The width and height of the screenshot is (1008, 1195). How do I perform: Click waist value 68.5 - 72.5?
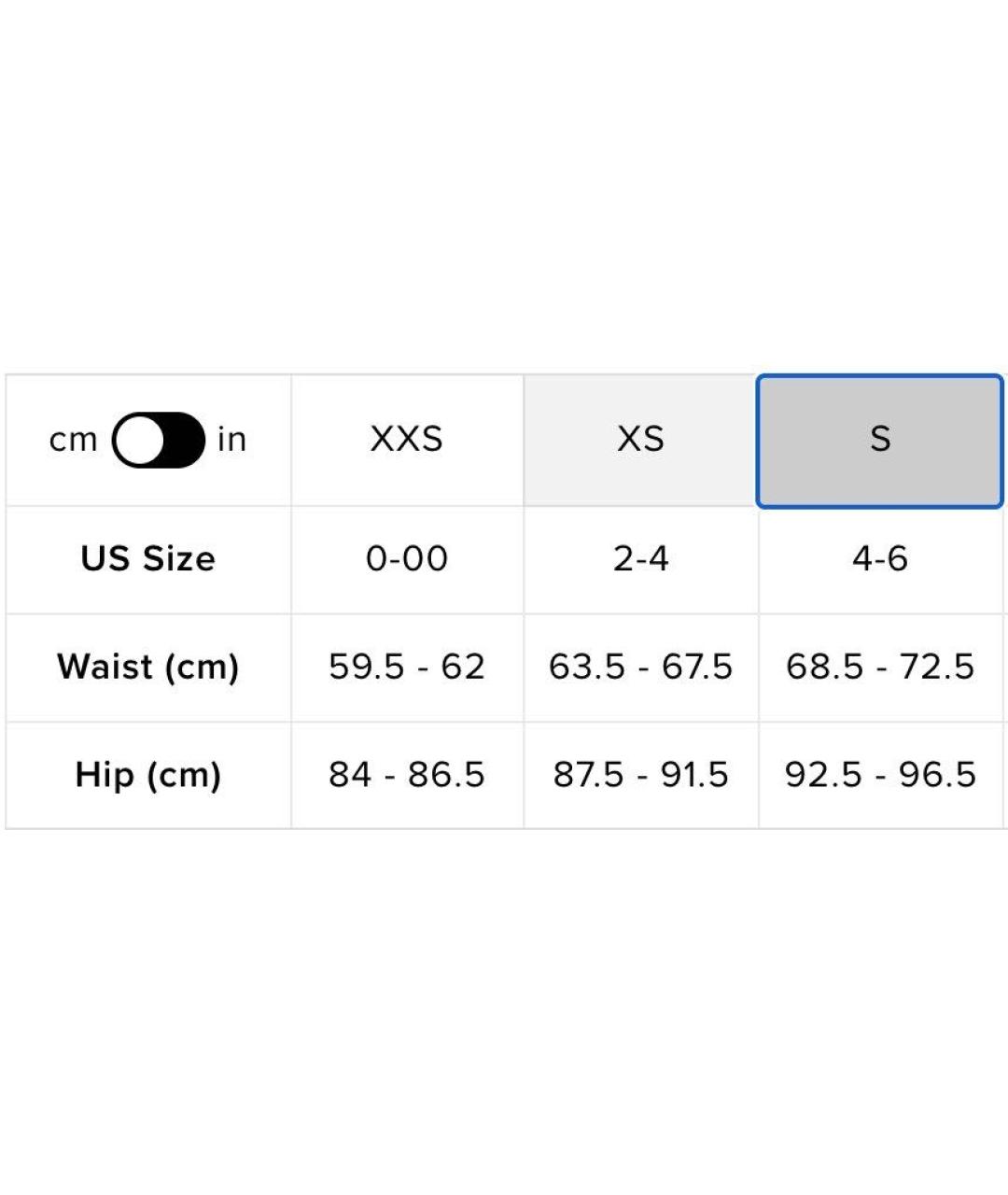(879, 667)
